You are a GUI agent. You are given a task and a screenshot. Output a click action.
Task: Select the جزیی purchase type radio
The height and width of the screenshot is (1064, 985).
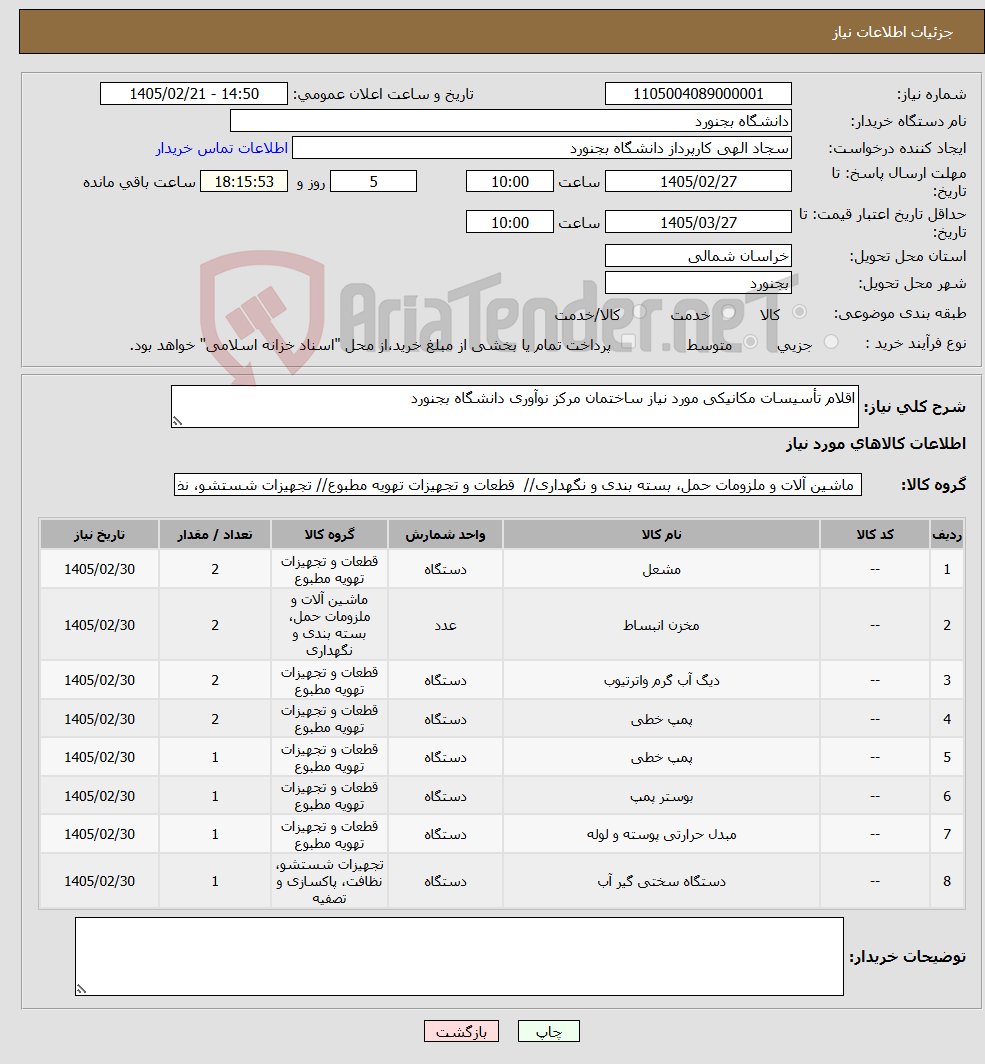[x=831, y=343]
